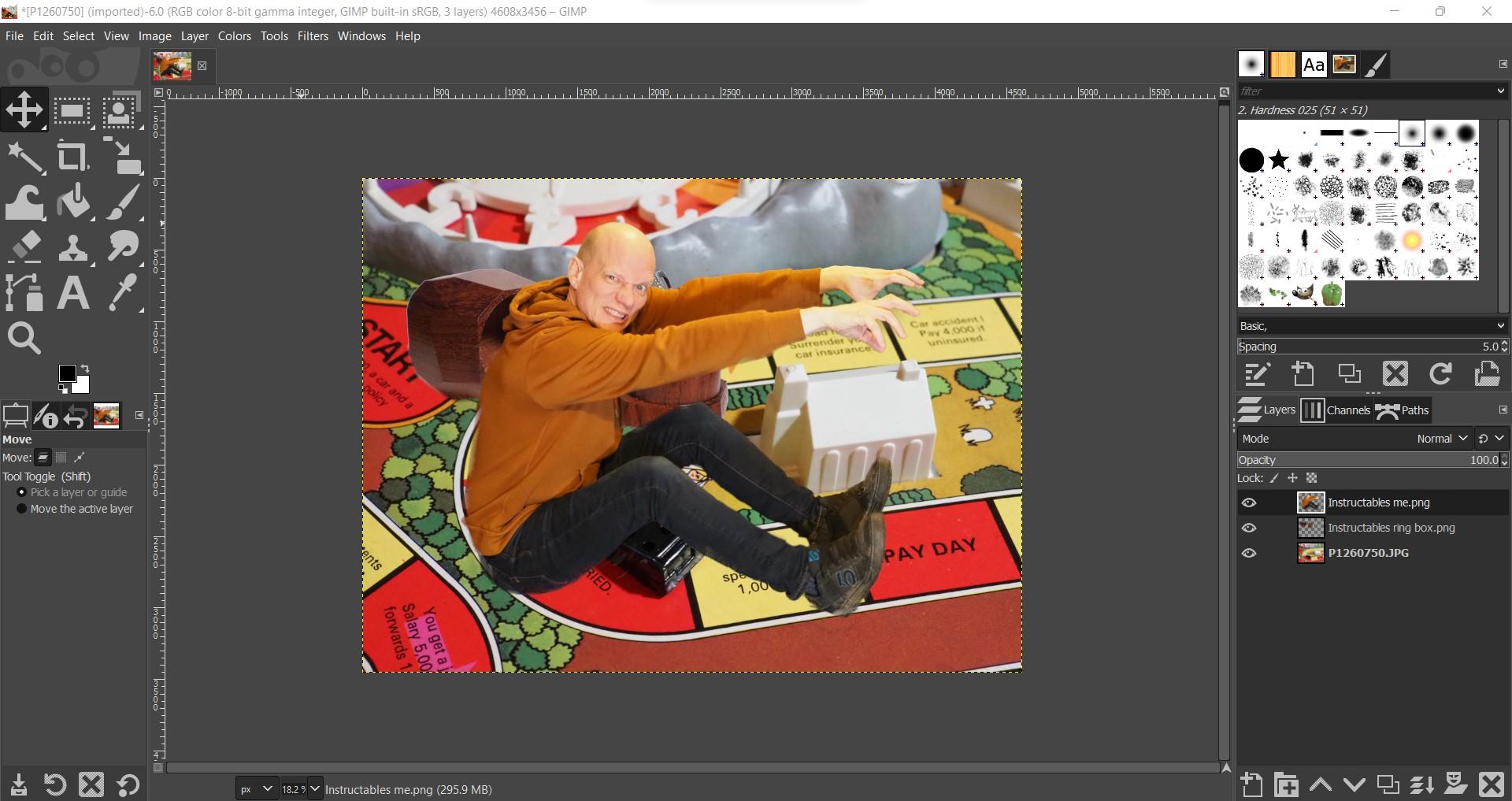
Task: Open the File menu
Action: point(14,36)
